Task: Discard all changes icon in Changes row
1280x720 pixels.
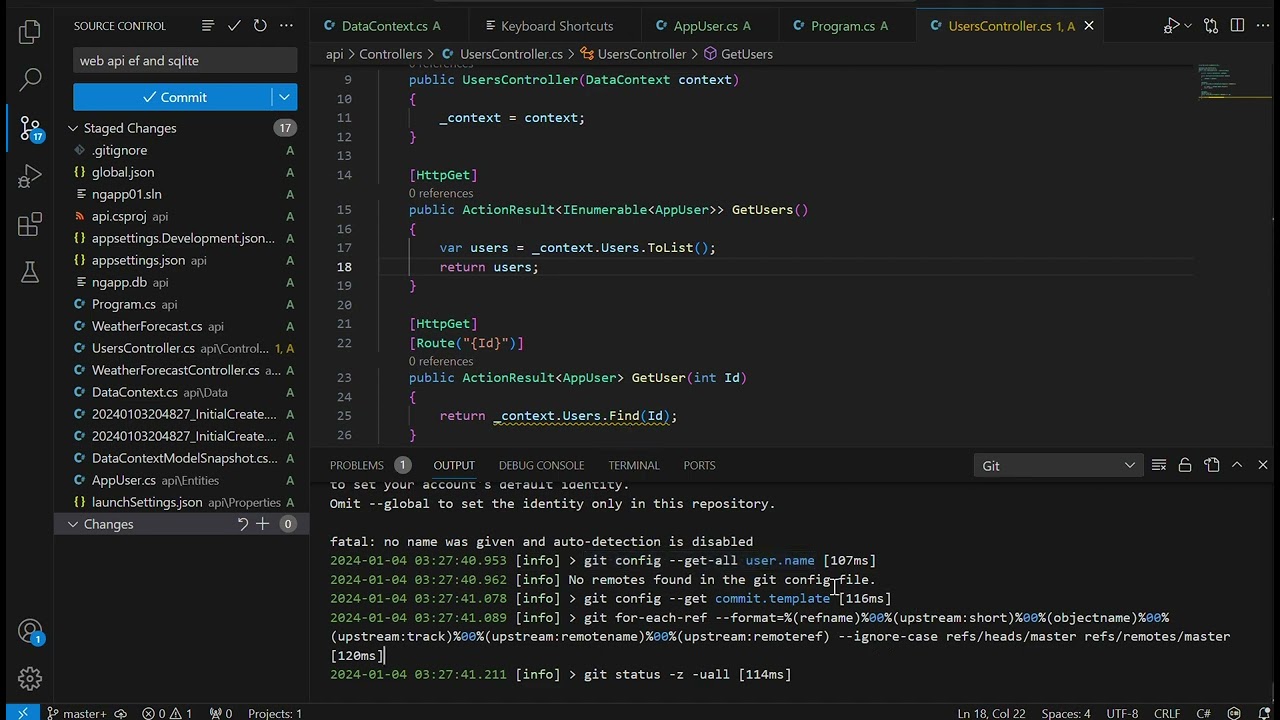Action: (x=242, y=524)
